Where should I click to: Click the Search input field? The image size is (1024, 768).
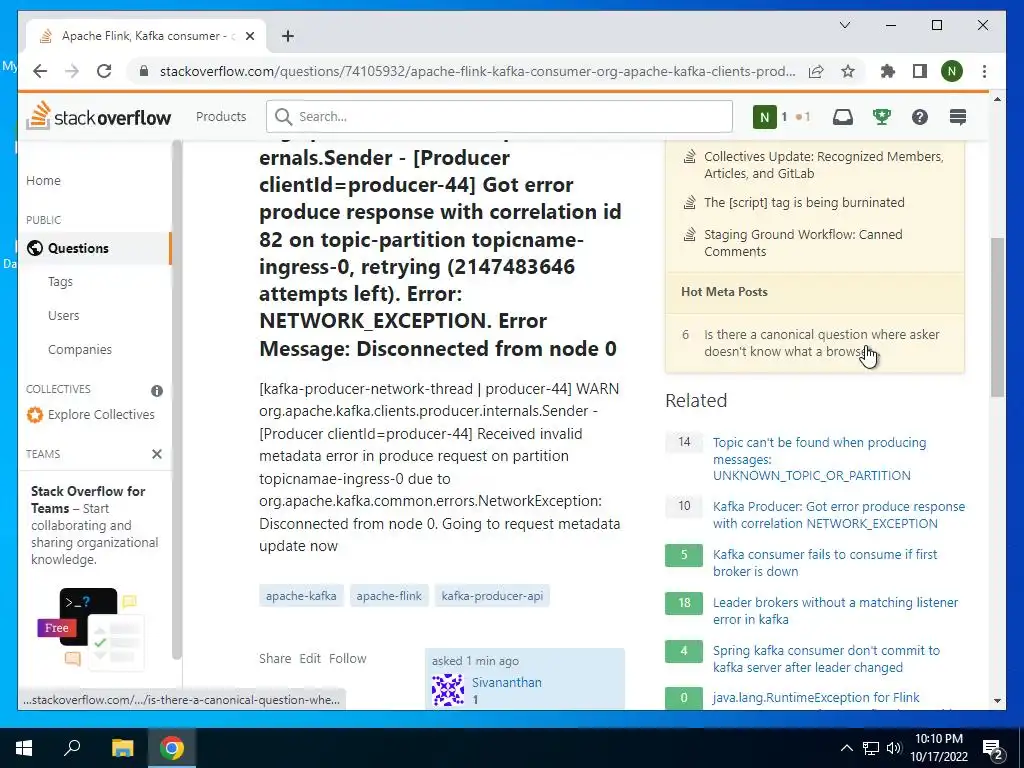click(x=499, y=116)
